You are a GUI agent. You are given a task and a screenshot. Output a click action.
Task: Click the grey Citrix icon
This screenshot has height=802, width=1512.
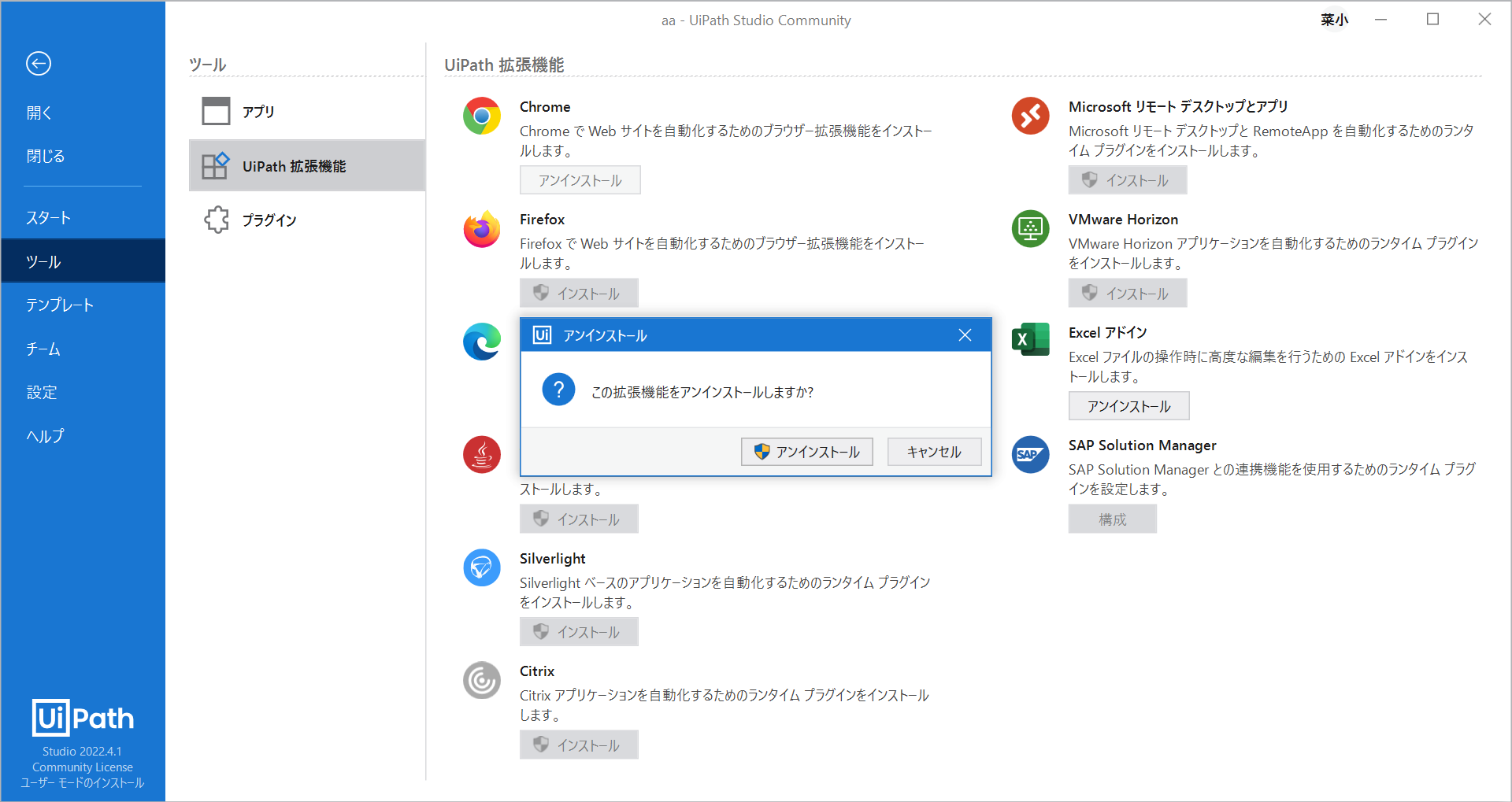point(482,680)
